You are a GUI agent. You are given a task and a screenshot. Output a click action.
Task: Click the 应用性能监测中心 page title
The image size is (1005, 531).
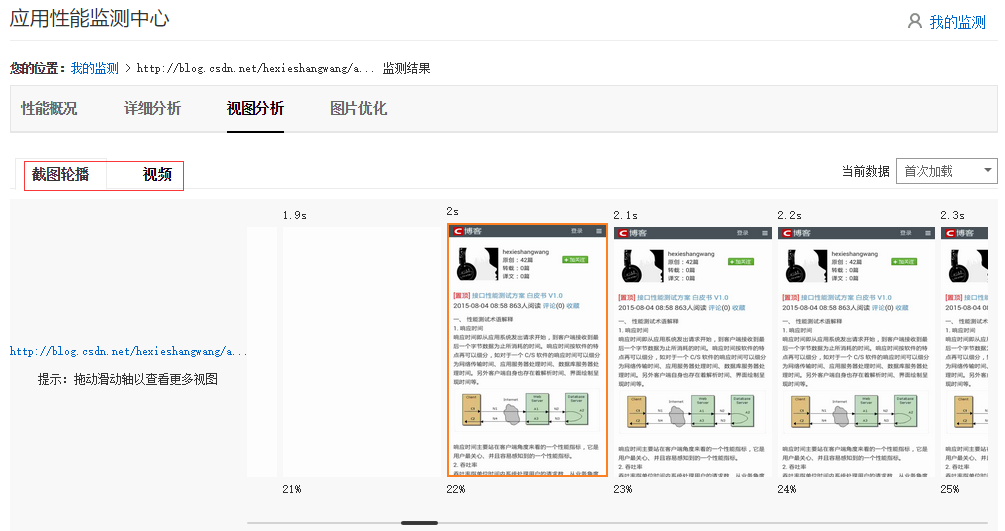90,18
